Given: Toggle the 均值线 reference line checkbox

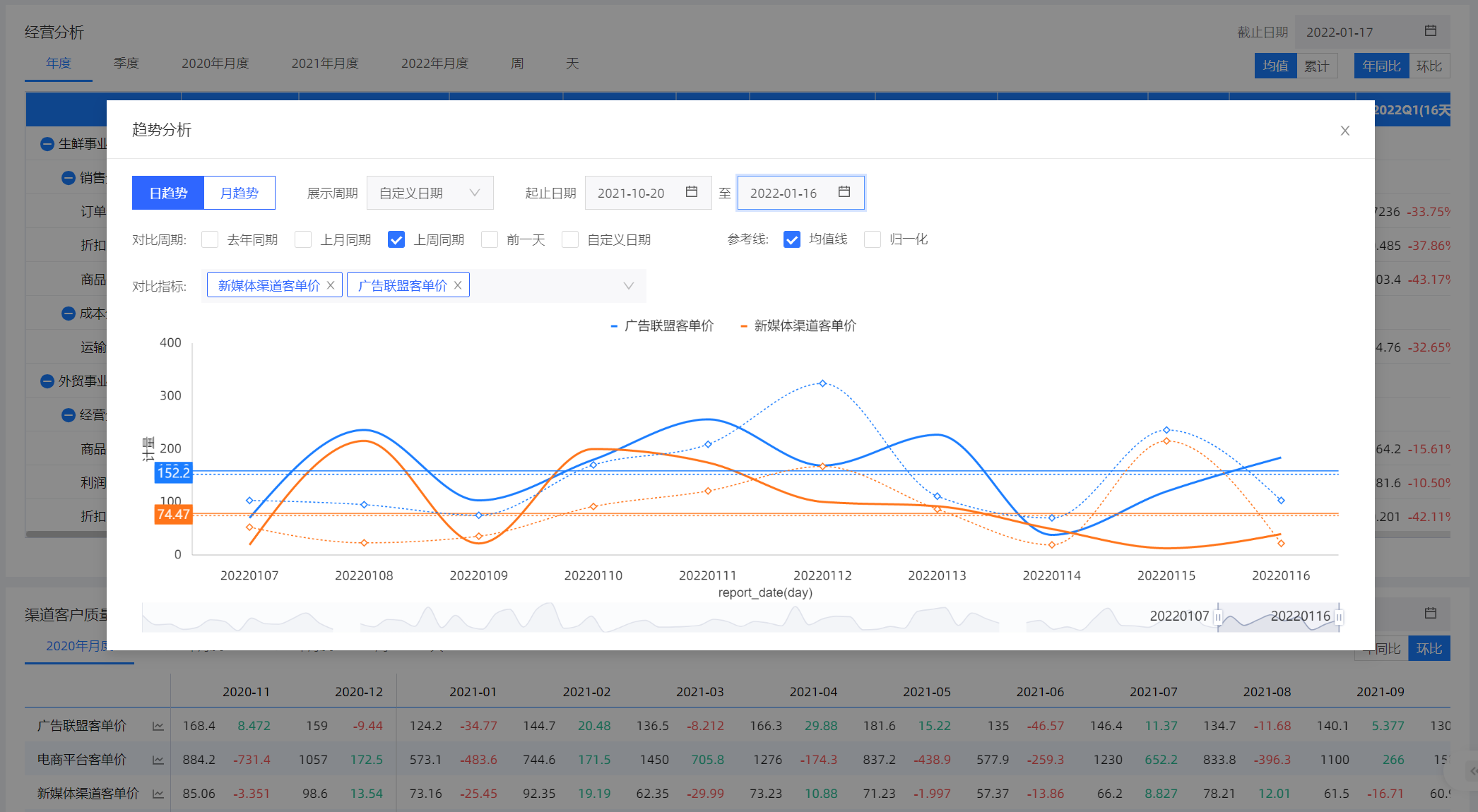Looking at the screenshot, I should pos(792,239).
